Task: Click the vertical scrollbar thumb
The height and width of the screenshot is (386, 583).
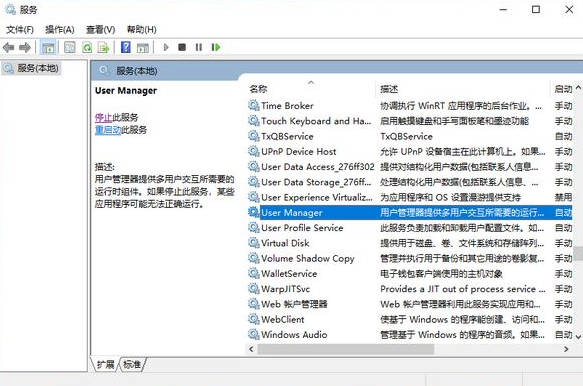Action: click(579, 253)
